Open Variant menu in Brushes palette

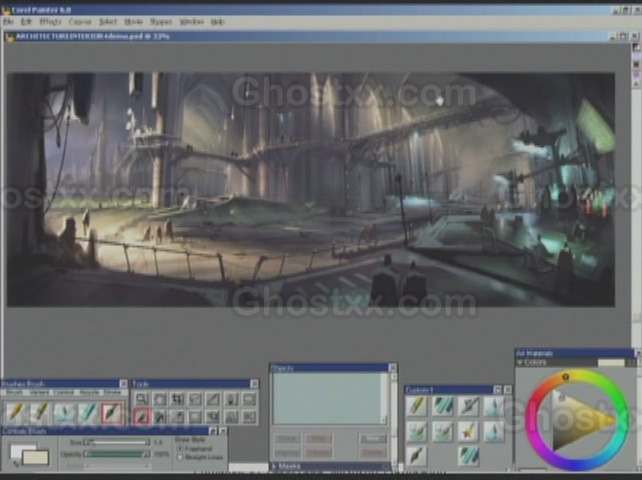tap(38, 392)
